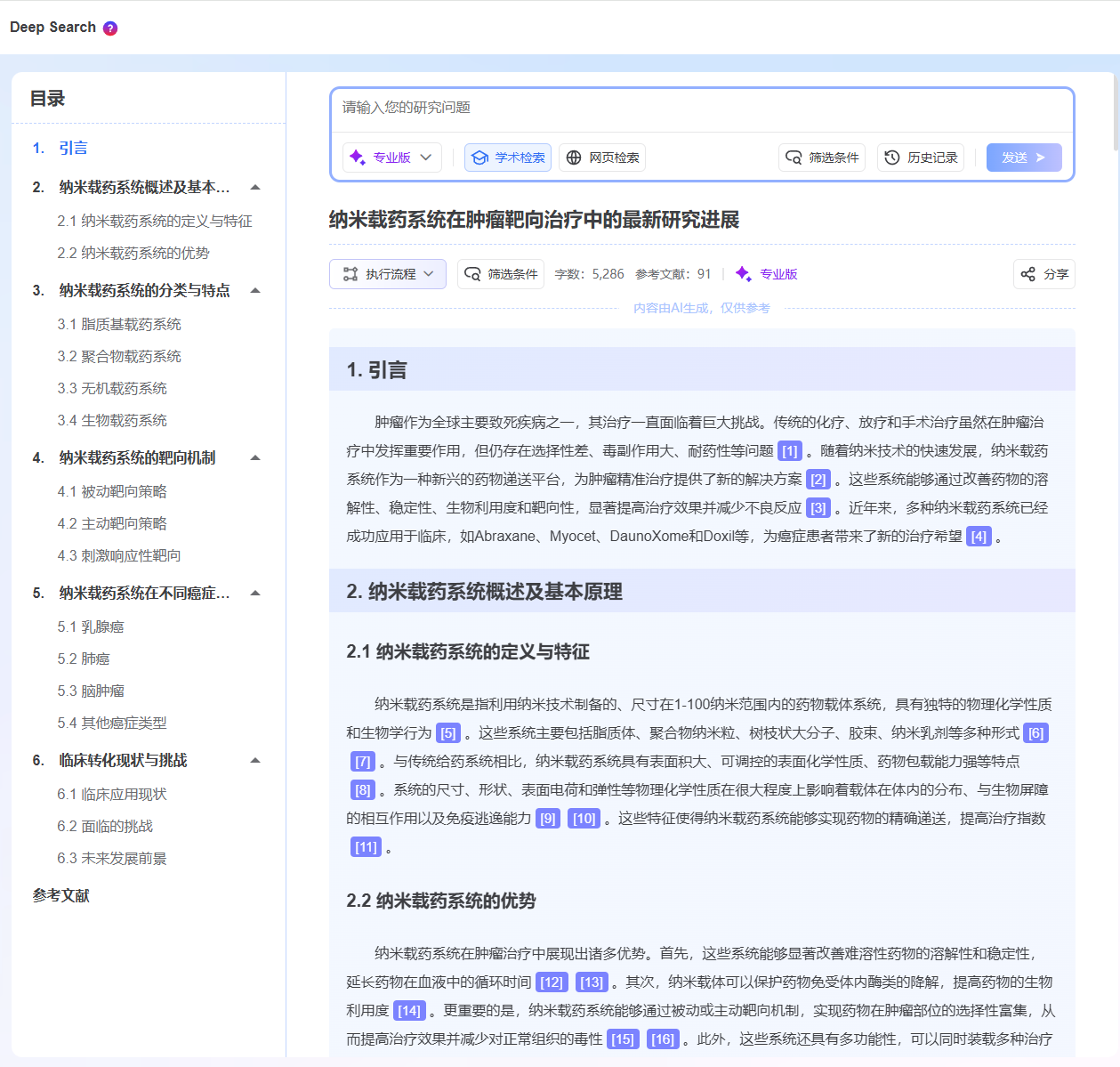Open citation [13] reference marker
This screenshot has width=1120, height=1067.
click(x=592, y=982)
